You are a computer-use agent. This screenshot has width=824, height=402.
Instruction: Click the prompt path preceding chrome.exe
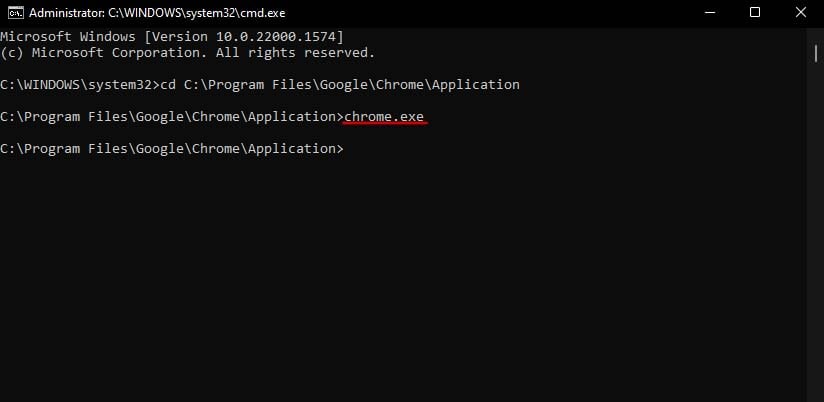tap(171, 117)
